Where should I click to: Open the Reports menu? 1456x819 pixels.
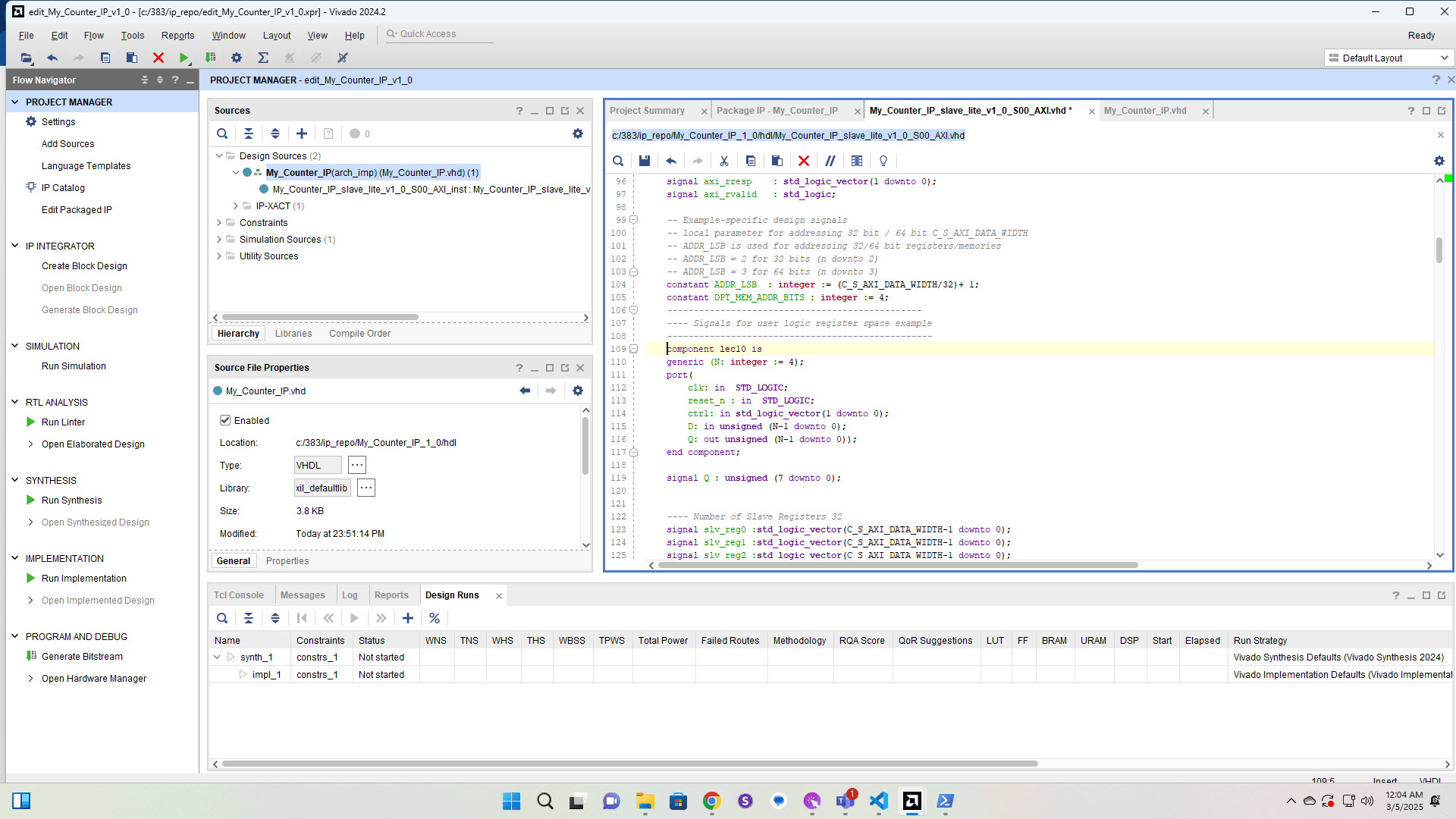[177, 35]
